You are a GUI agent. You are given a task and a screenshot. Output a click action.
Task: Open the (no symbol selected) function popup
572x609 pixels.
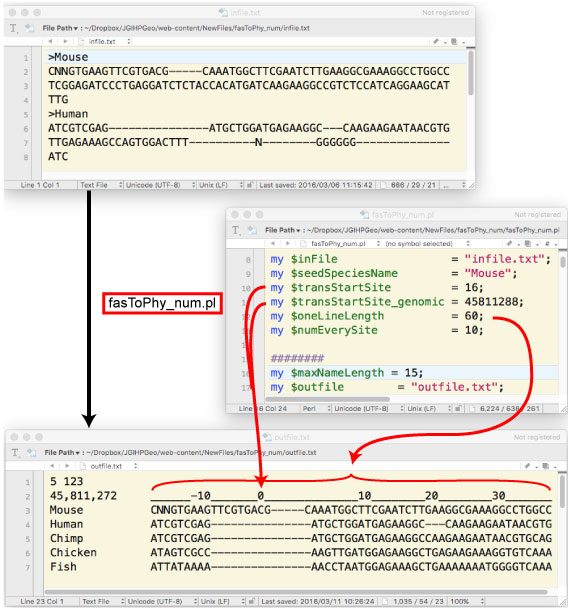point(427,244)
